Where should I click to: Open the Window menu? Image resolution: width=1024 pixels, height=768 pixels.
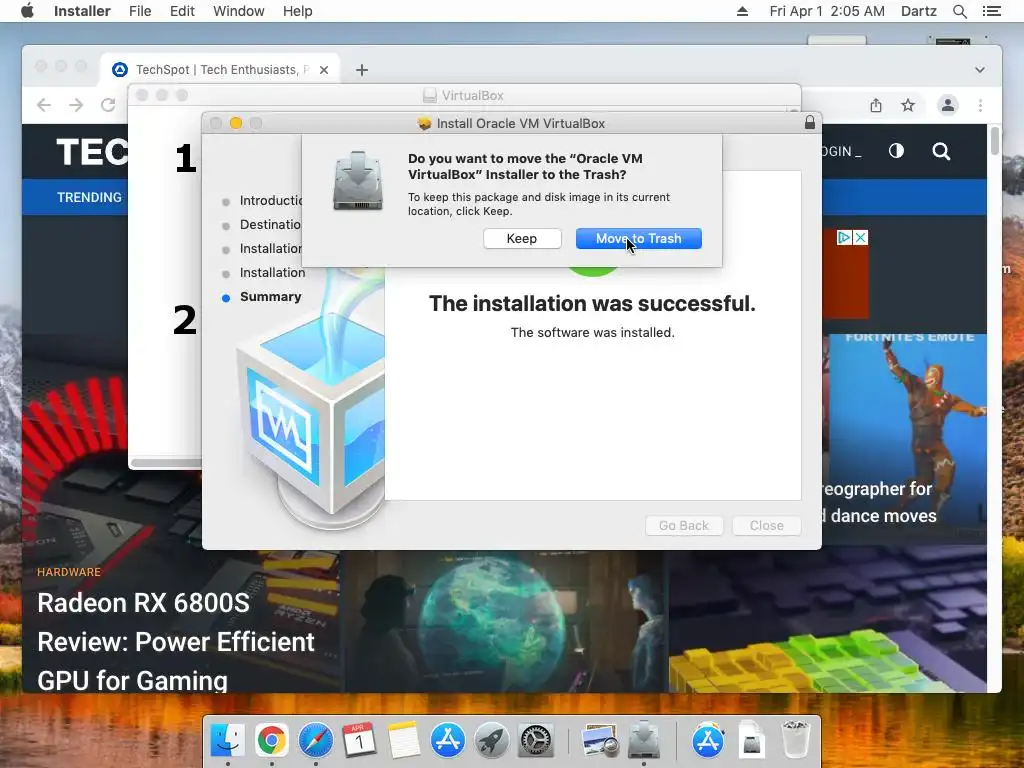click(x=238, y=11)
